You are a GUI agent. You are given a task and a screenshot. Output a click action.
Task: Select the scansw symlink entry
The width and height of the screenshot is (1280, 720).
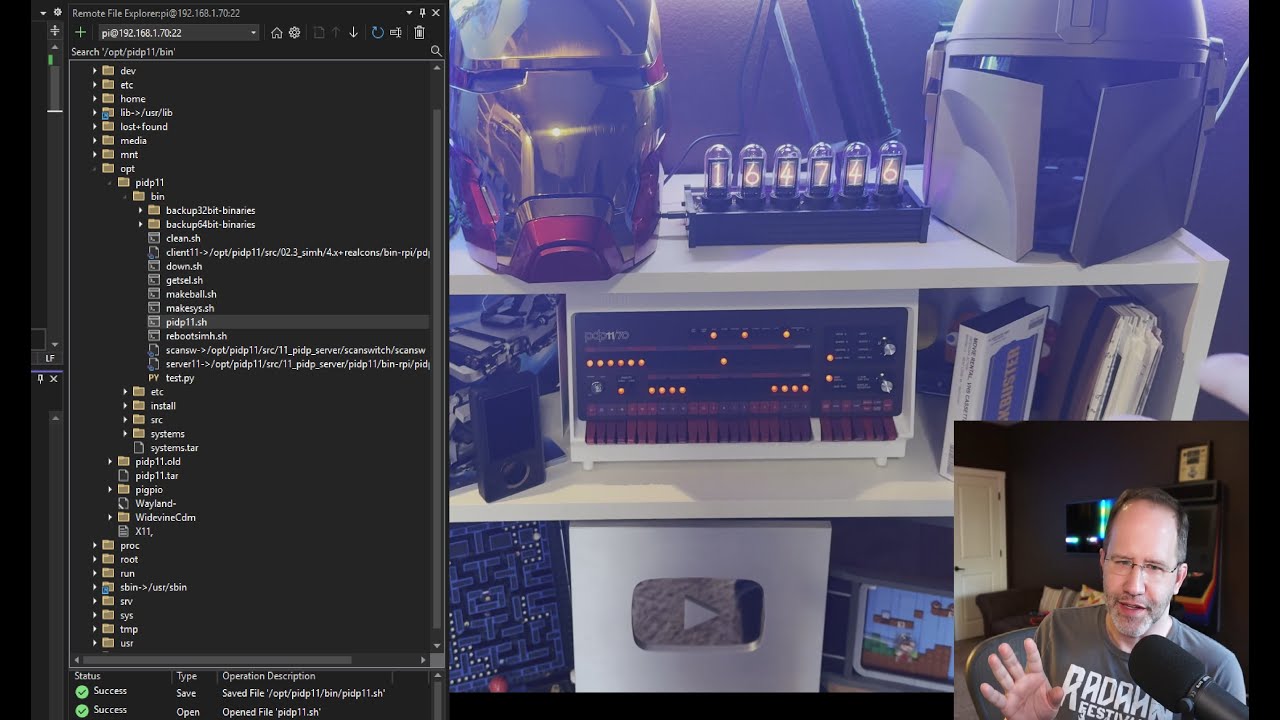[x=296, y=351]
